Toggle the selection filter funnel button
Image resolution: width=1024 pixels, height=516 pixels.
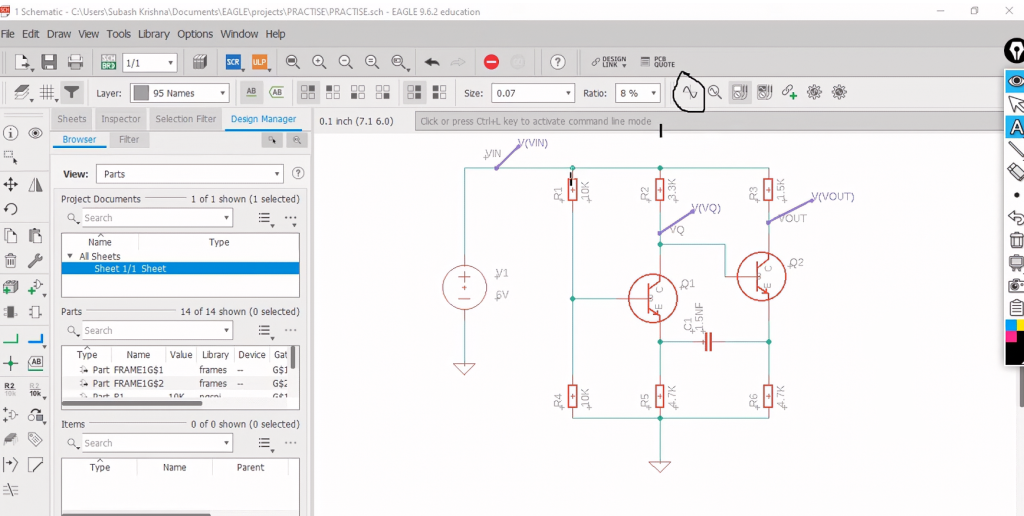[71, 92]
